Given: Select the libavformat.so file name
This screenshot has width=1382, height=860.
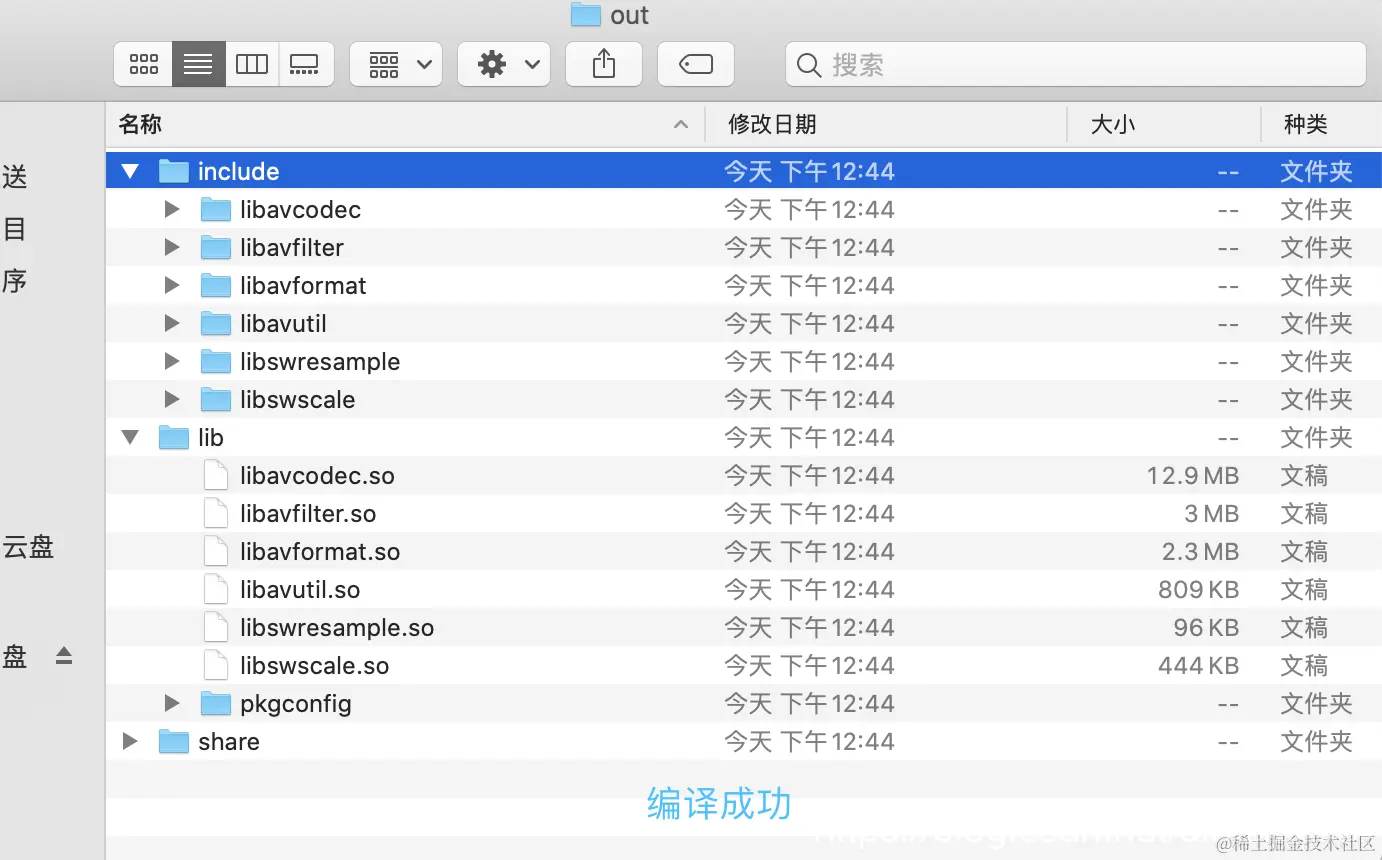Looking at the screenshot, I should pyautogui.click(x=320, y=551).
